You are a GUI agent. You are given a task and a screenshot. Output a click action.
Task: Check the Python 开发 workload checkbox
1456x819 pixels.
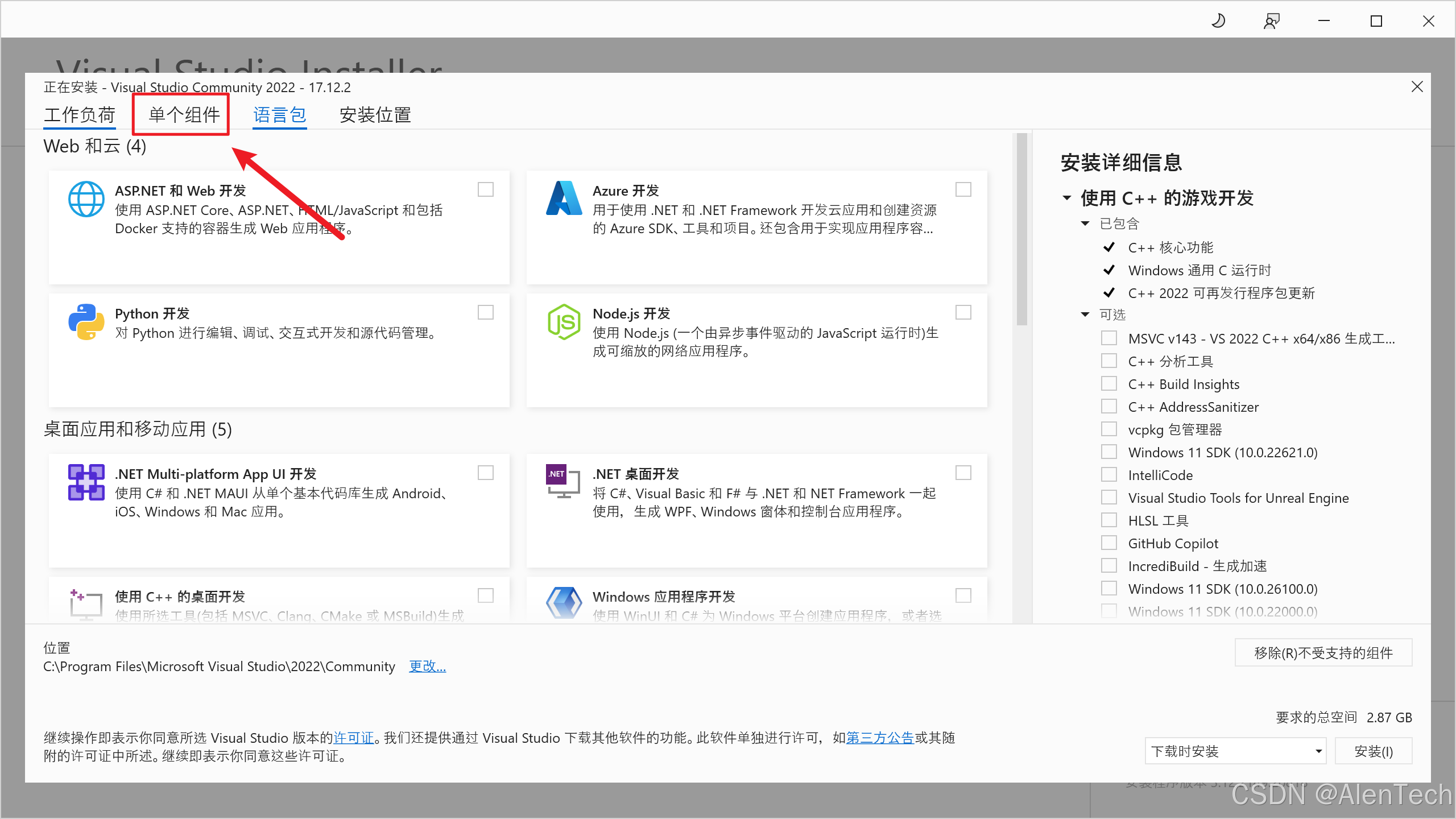coord(485,313)
